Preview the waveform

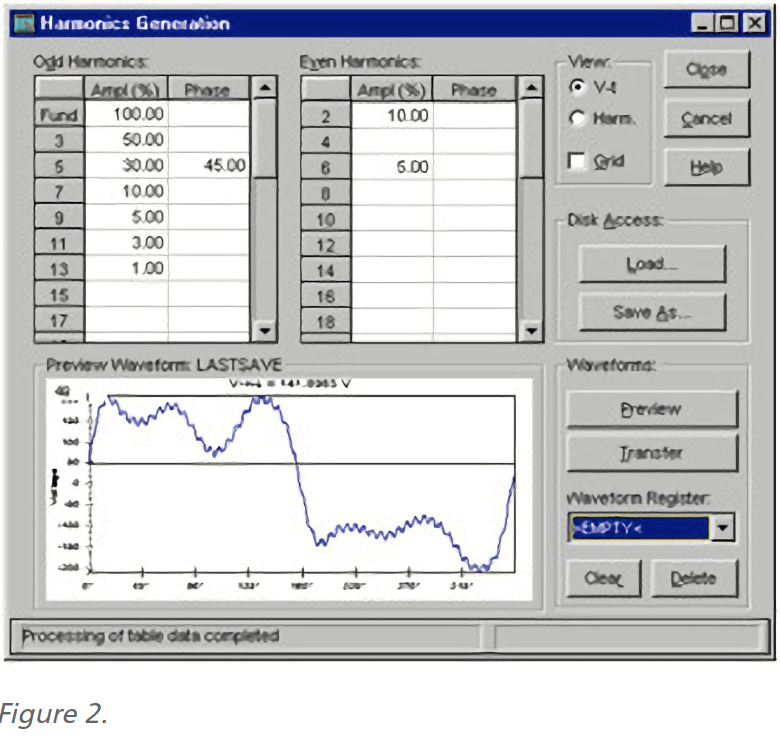pyautogui.click(x=651, y=409)
